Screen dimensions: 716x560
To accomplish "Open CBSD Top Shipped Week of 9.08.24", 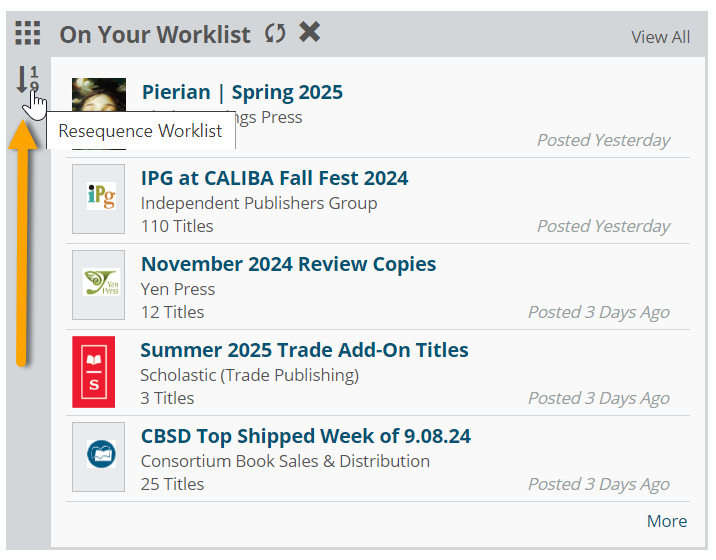I will point(305,436).
